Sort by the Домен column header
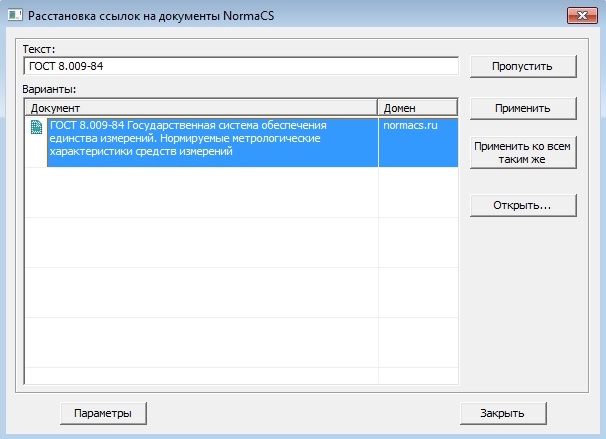Screen dimensions: 606x439 tap(418, 108)
